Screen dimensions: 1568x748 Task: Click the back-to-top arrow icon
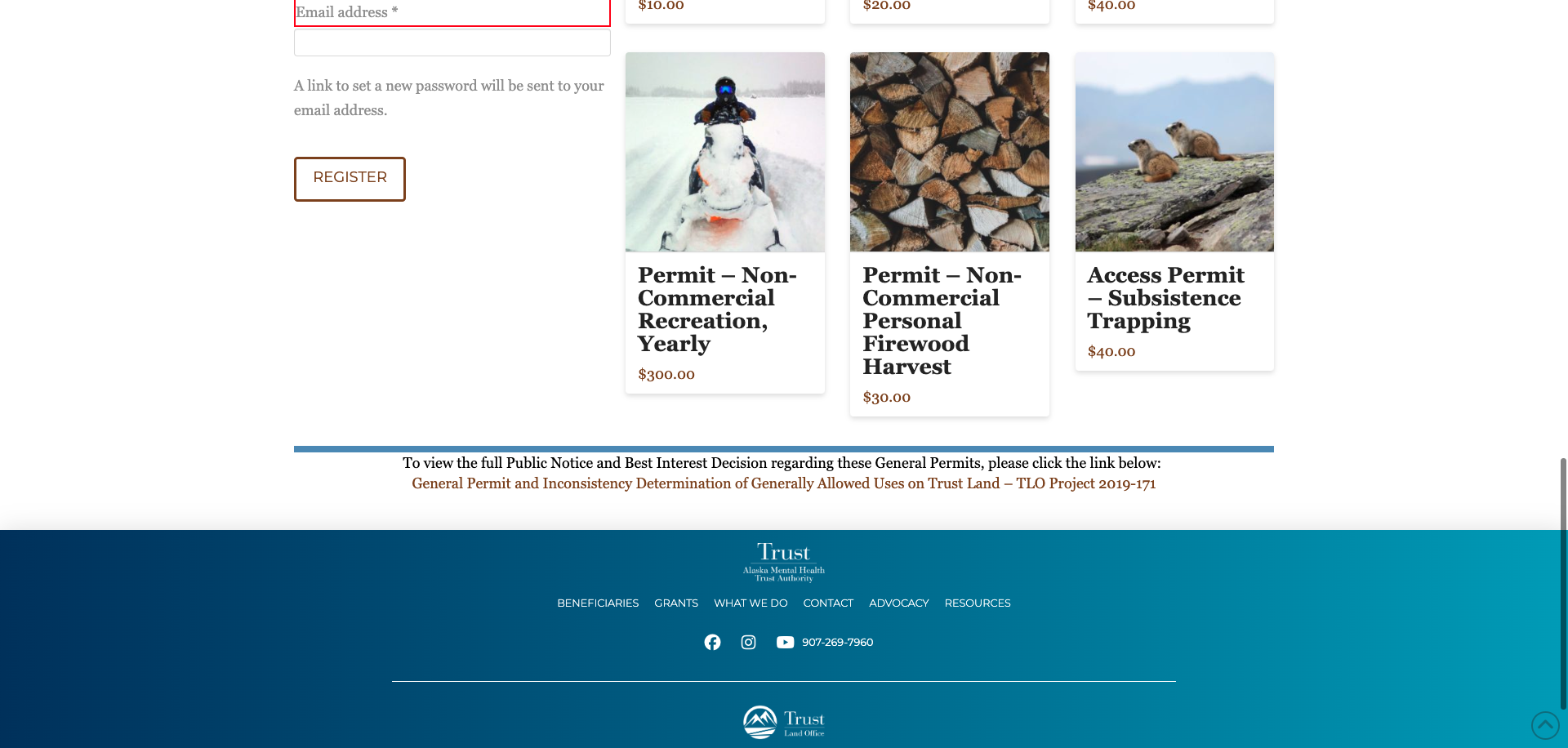(1545, 725)
